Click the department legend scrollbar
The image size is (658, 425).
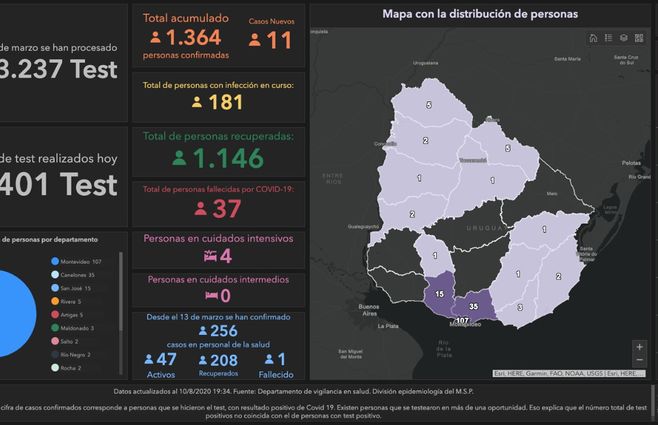122,300
